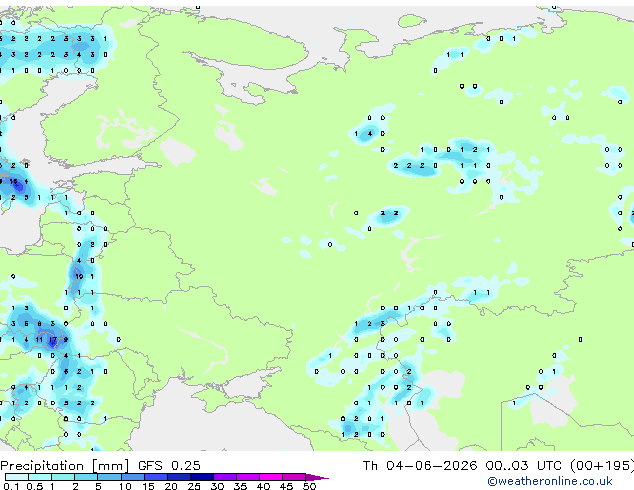Click the '(00+195)' forecast offset text

pyautogui.click(x=602, y=466)
